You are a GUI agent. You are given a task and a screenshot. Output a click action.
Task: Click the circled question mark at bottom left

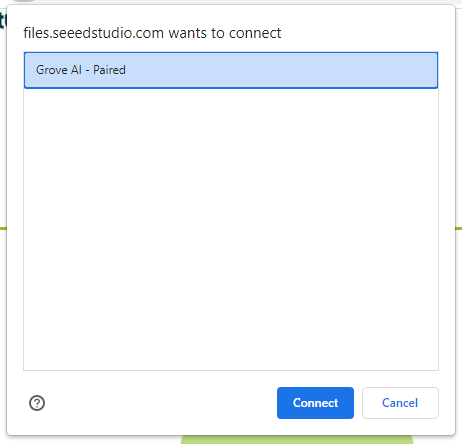pos(37,403)
